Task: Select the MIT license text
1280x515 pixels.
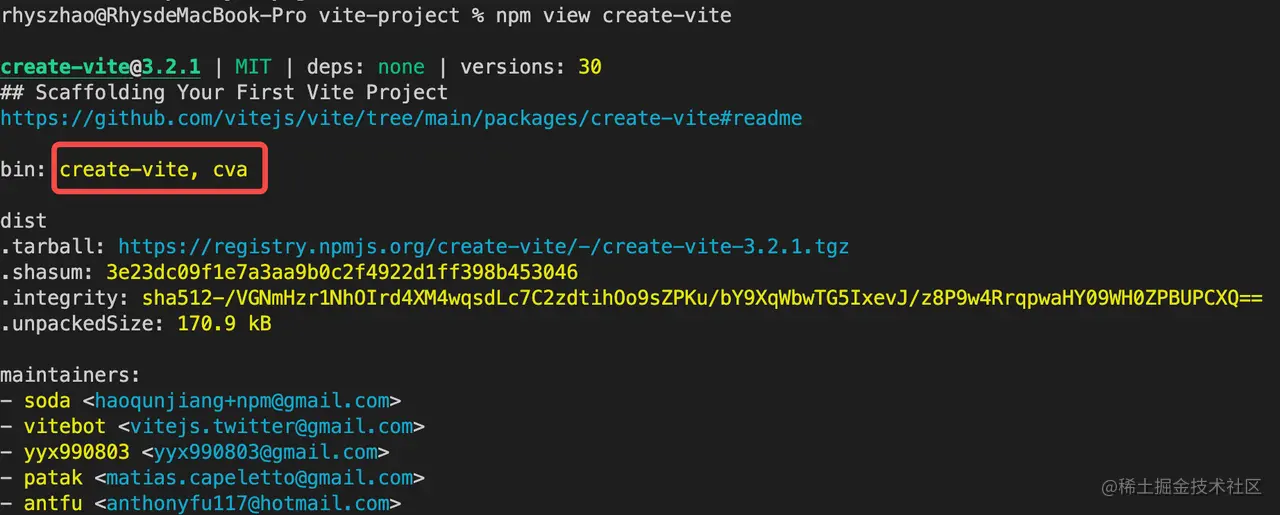Action: click(x=253, y=67)
